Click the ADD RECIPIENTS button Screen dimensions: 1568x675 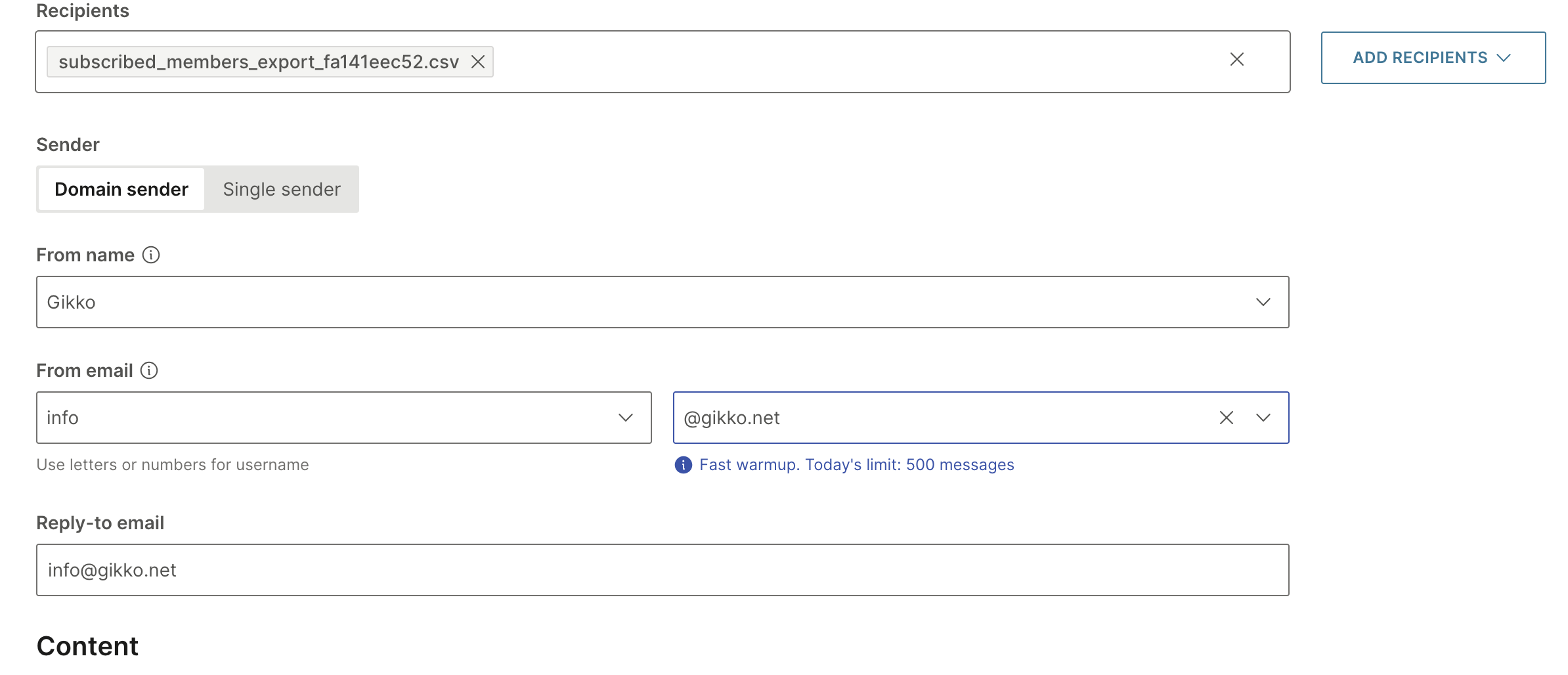pyautogui.click(x=1419, y=58)
